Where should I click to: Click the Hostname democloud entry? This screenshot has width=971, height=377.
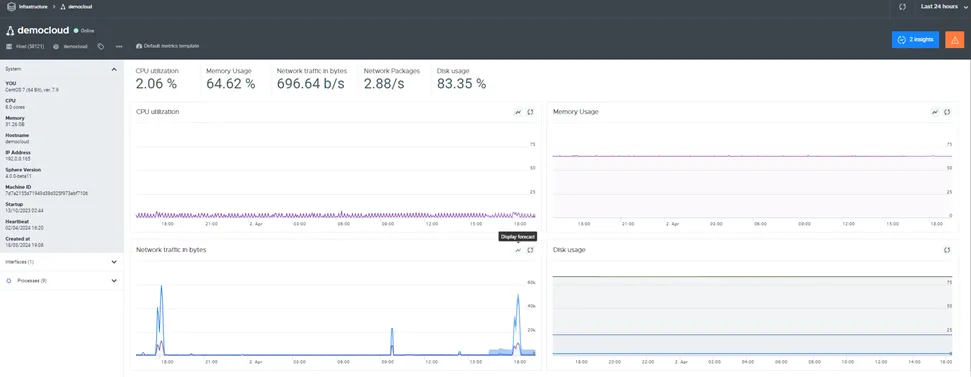pos(17,138)
